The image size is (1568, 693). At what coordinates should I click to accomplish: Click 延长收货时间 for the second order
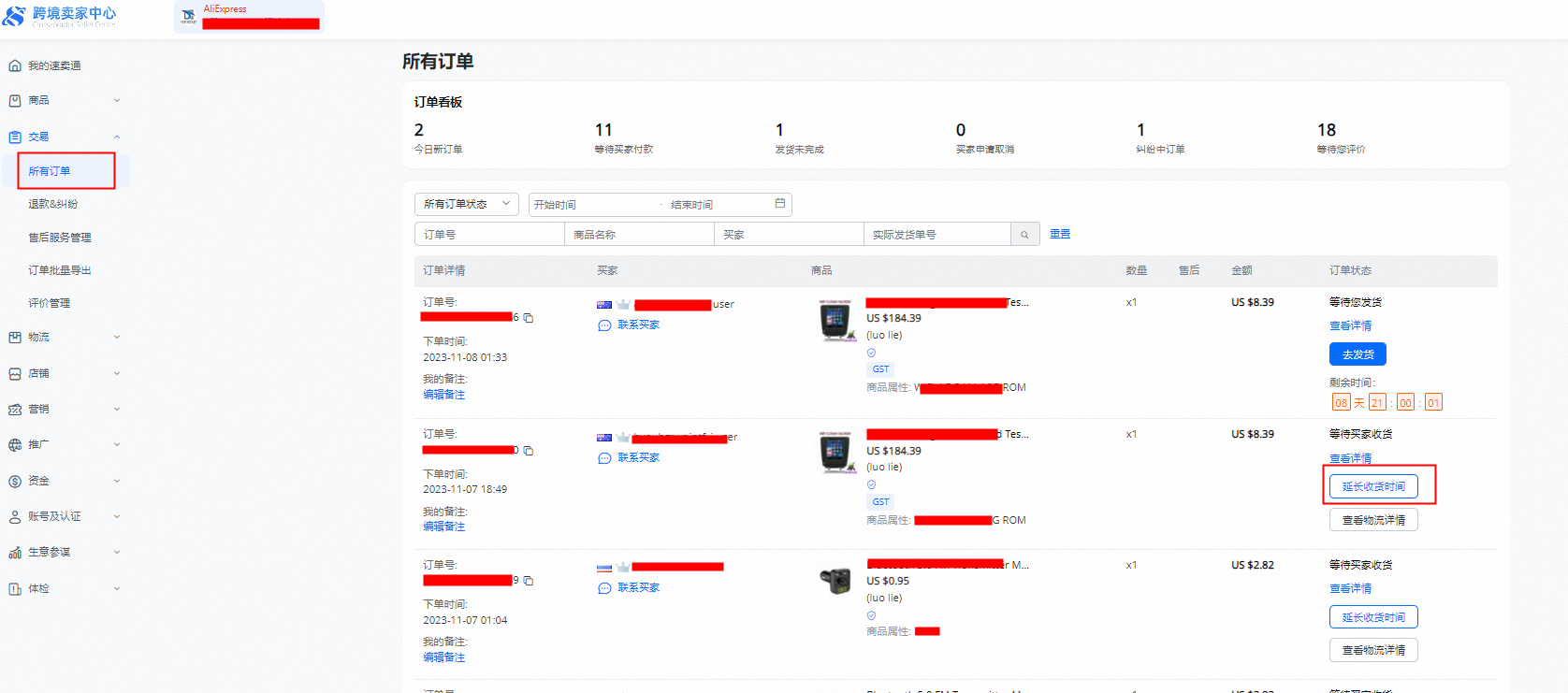[x=1372, y=486]
